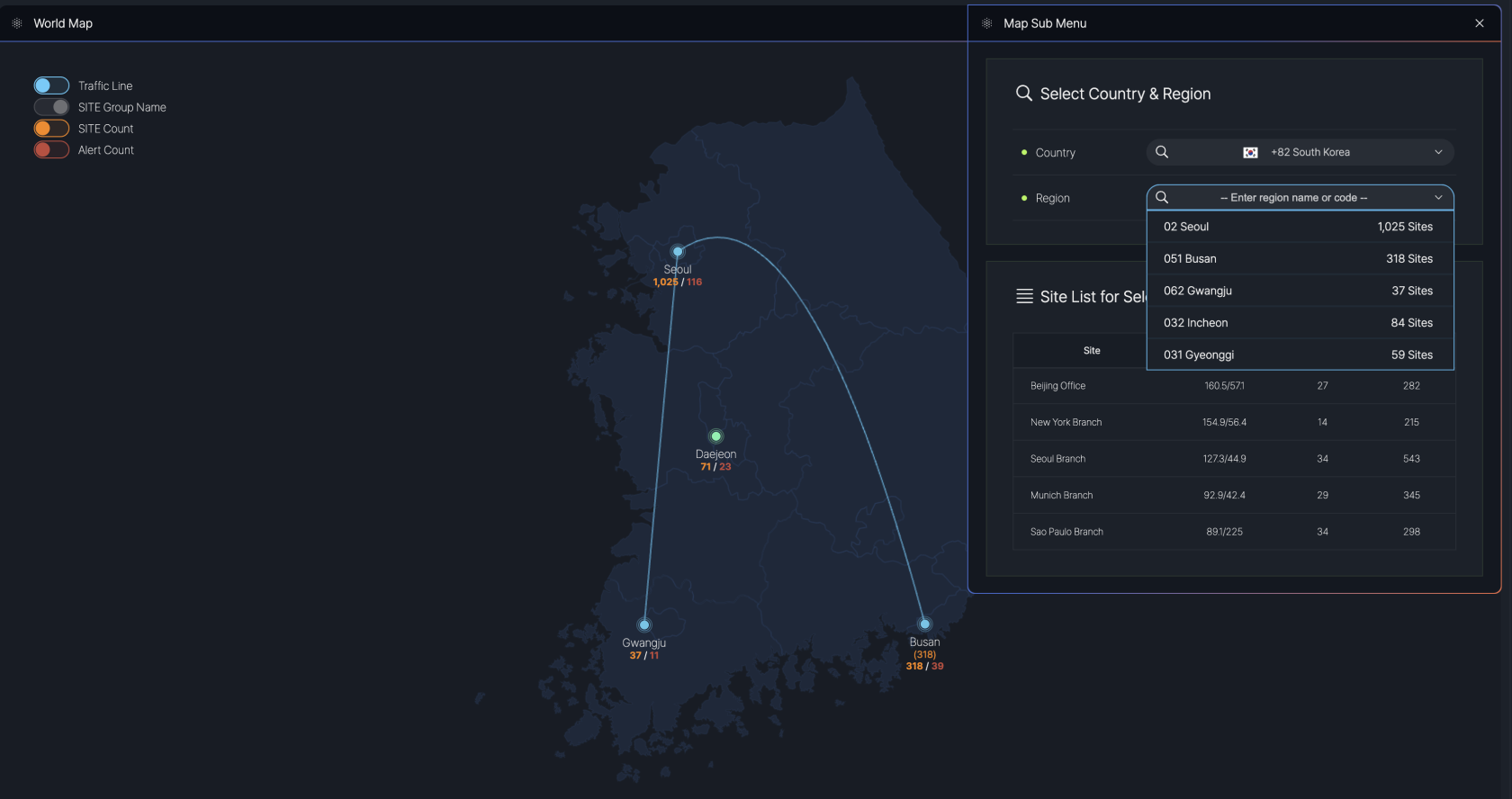The height and width of the screenshot is (799, 1512).
Task: Turn off the SITE Count toggle
Action: (x=51, y=129)
